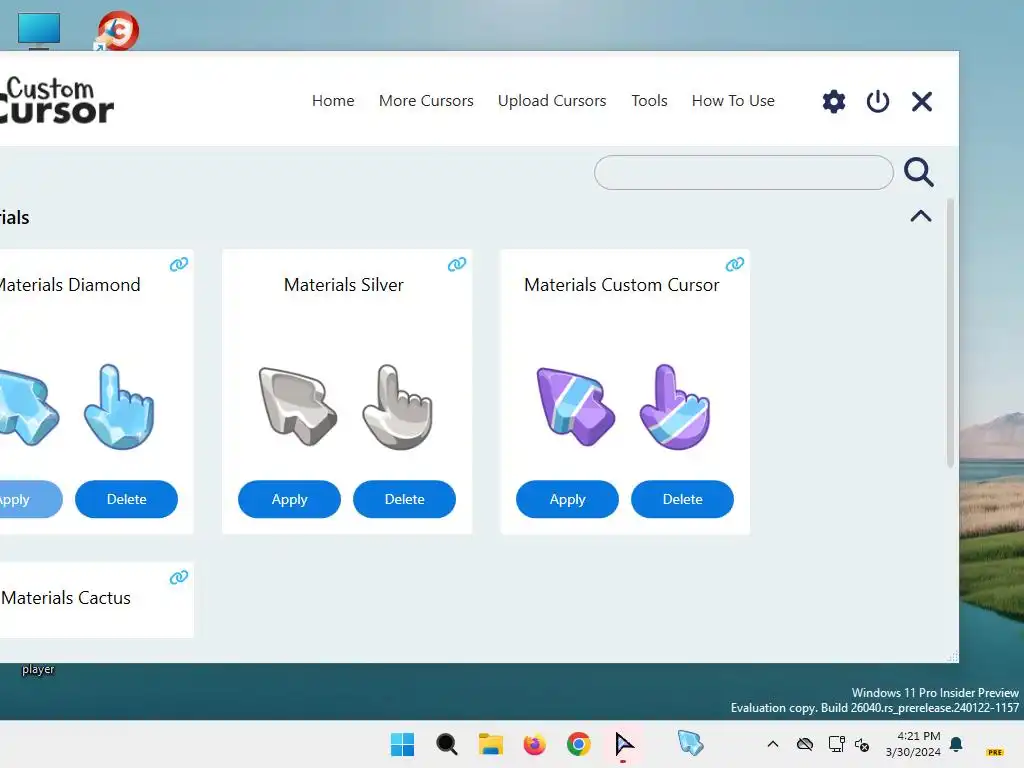Select the silver arrow cursor image
The height and width of the screenshot is (768, 1024).
point(297,406)
